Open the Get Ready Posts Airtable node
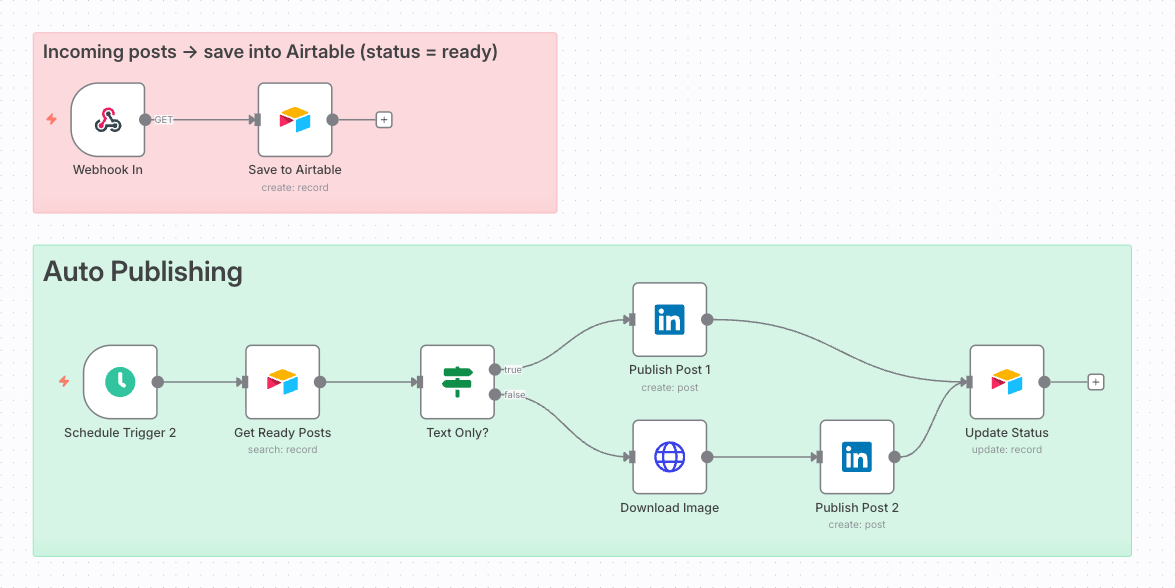The image size is (1175, 588). 282,382
